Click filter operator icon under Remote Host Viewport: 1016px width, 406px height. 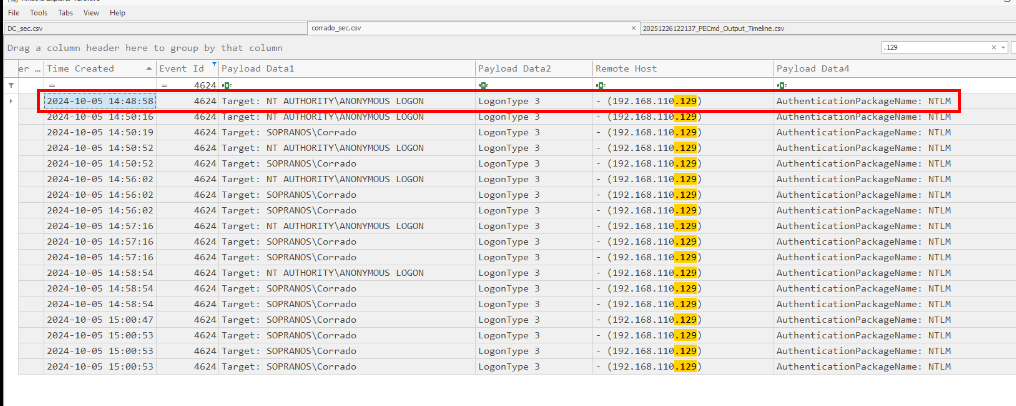click(599, 86)
